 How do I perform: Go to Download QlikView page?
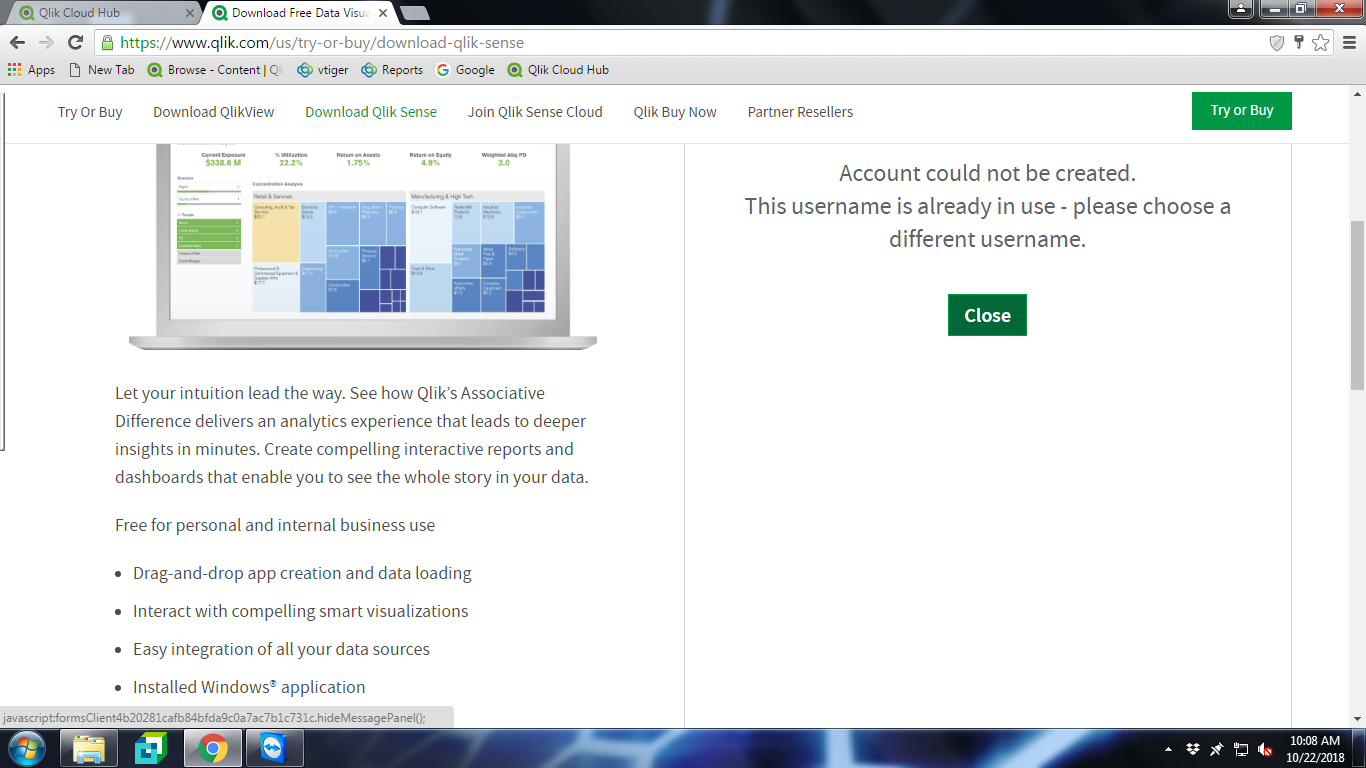[214, 112]
